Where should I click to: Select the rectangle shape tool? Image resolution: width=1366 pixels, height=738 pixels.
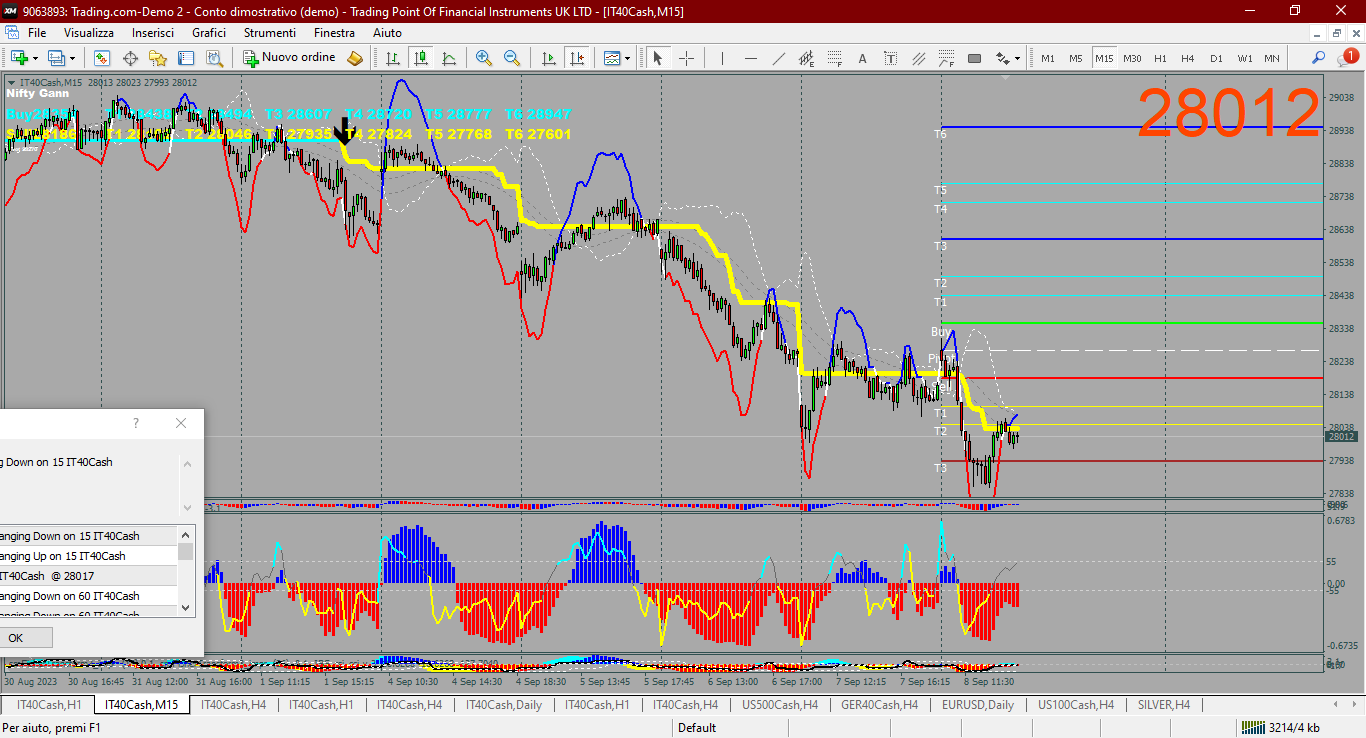click(974, 58)
